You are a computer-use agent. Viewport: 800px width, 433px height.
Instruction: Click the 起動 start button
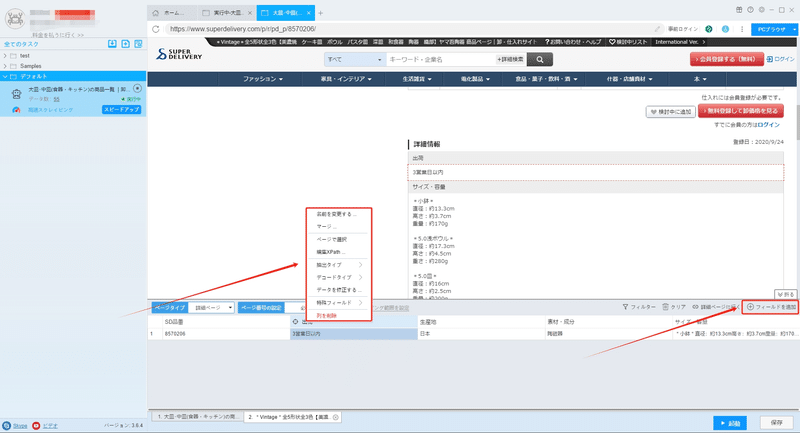point(730,423)
